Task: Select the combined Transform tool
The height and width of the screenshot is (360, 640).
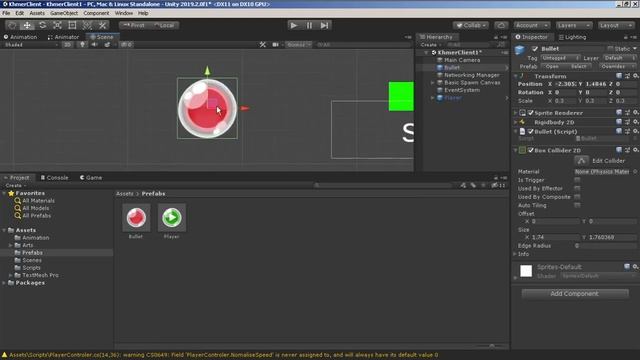Action: 87,25
